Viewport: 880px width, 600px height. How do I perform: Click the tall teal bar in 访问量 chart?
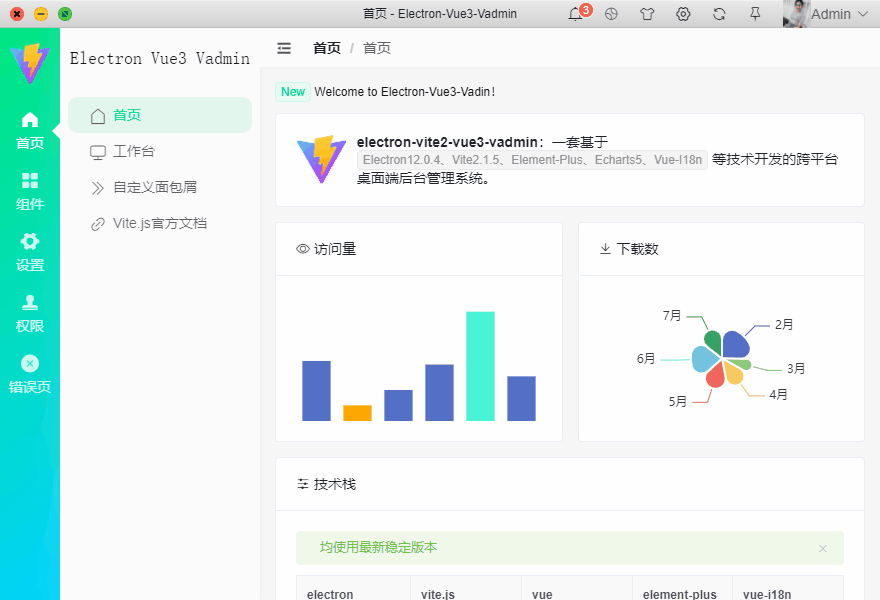coord(478,365)
